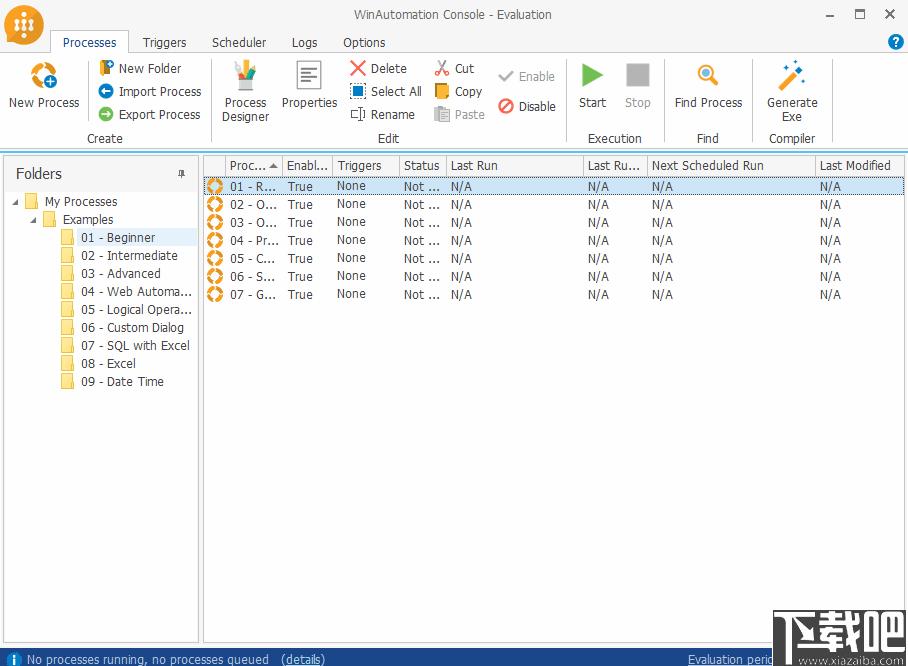Sort by the Status column header

[422, 166]
